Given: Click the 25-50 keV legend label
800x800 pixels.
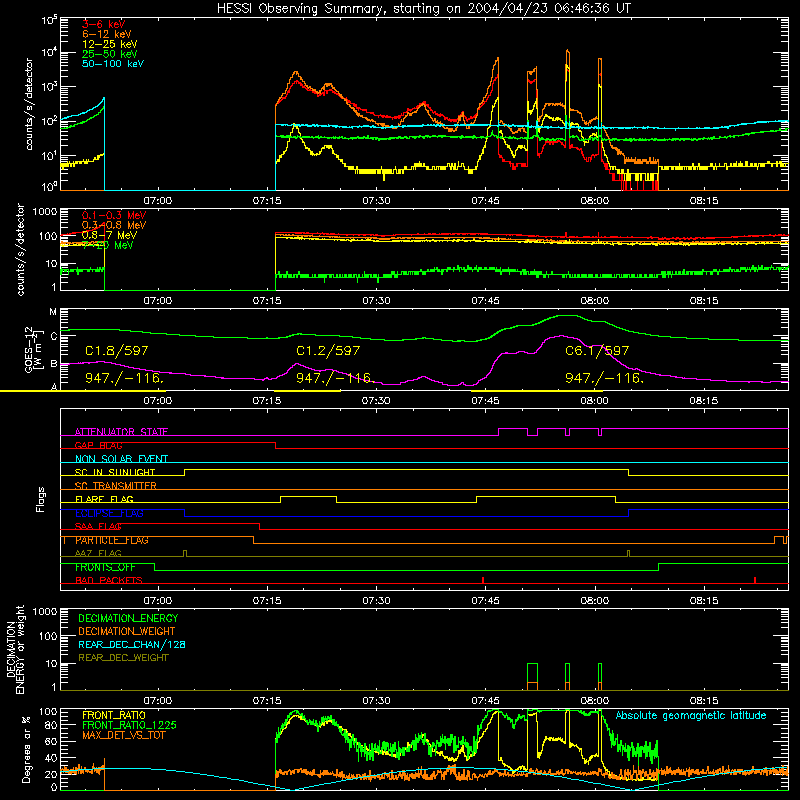Looking at the screenshot, I should [109, 54].
